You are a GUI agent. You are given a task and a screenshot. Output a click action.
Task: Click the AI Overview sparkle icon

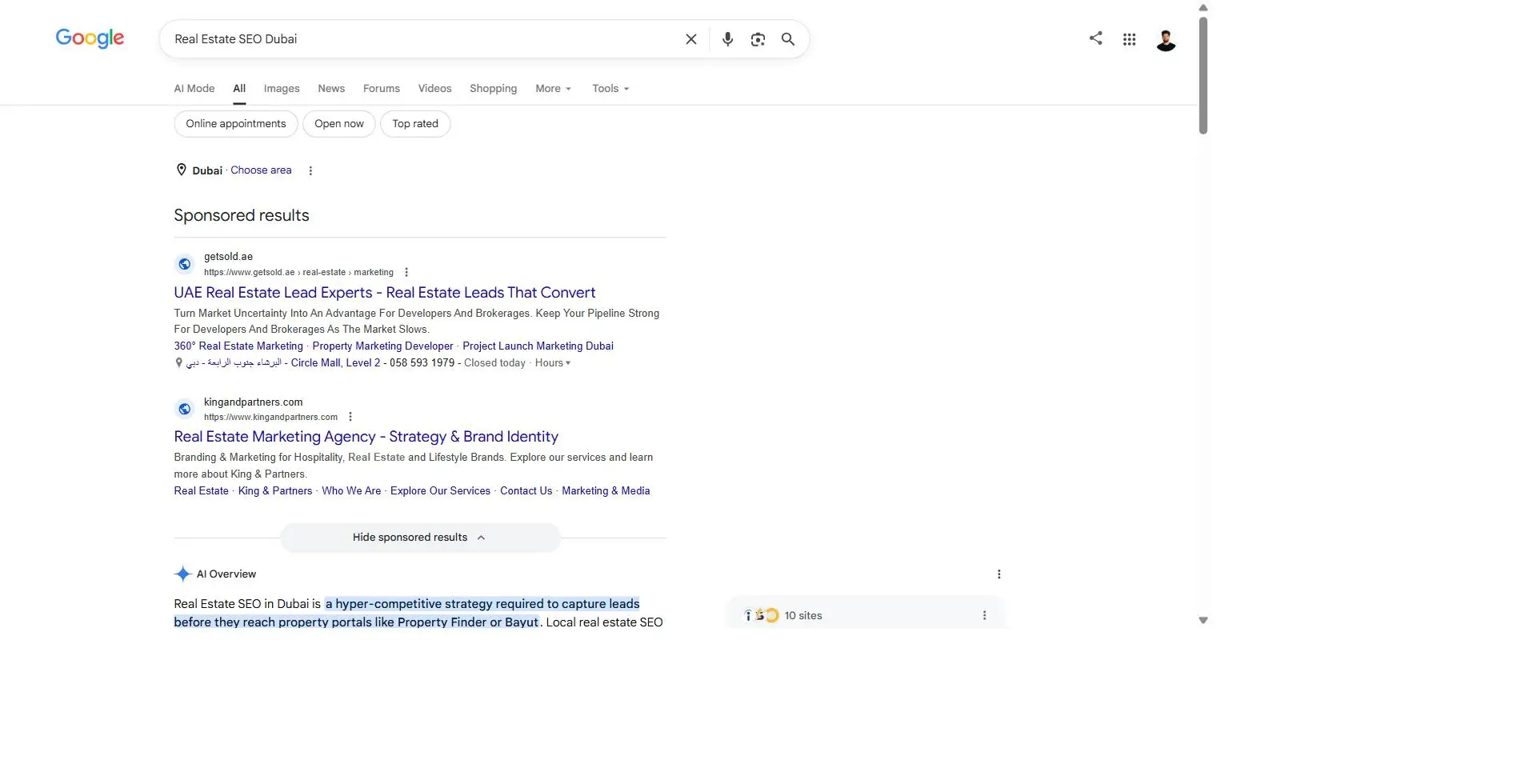182,574
